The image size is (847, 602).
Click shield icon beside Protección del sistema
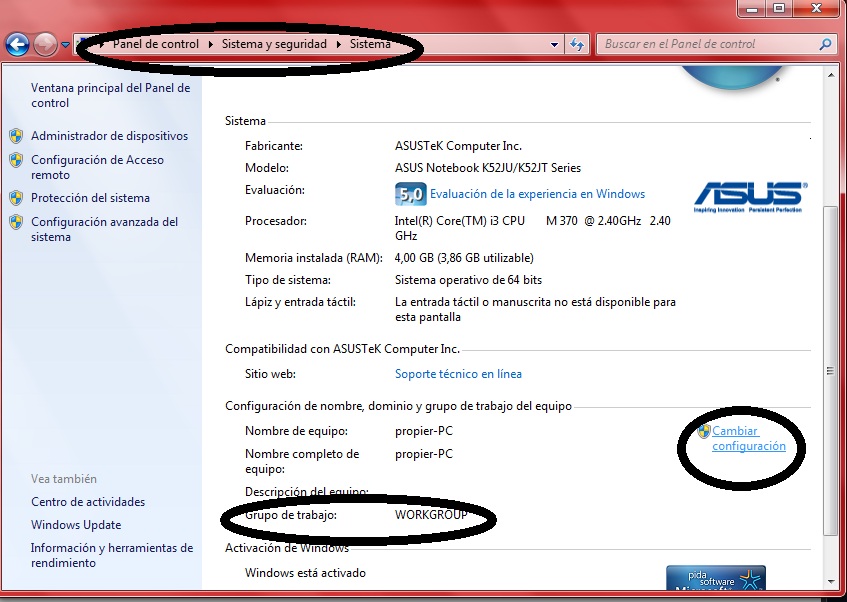[16, 198]
